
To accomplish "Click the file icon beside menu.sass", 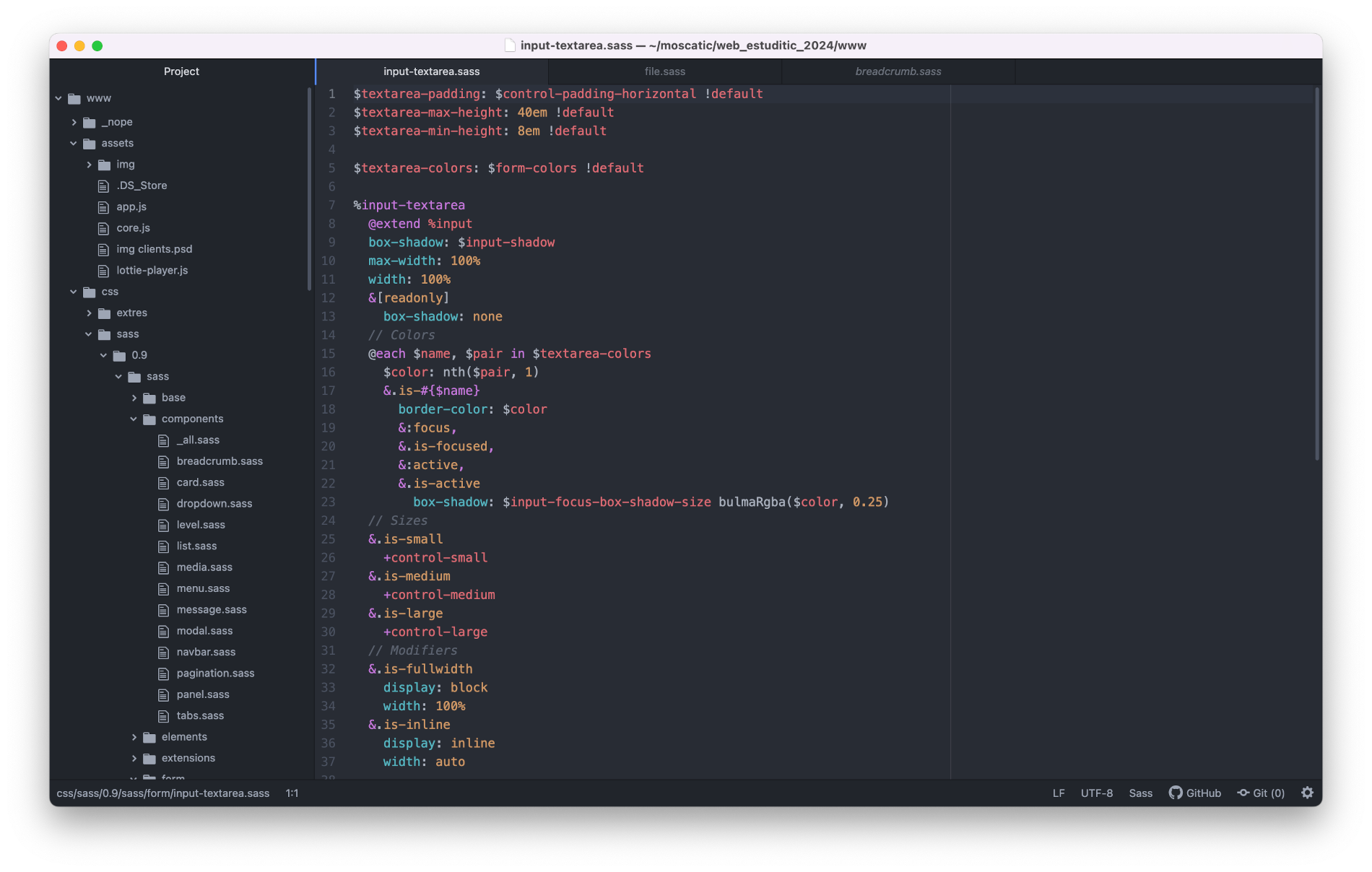I will tap(163, 589).
